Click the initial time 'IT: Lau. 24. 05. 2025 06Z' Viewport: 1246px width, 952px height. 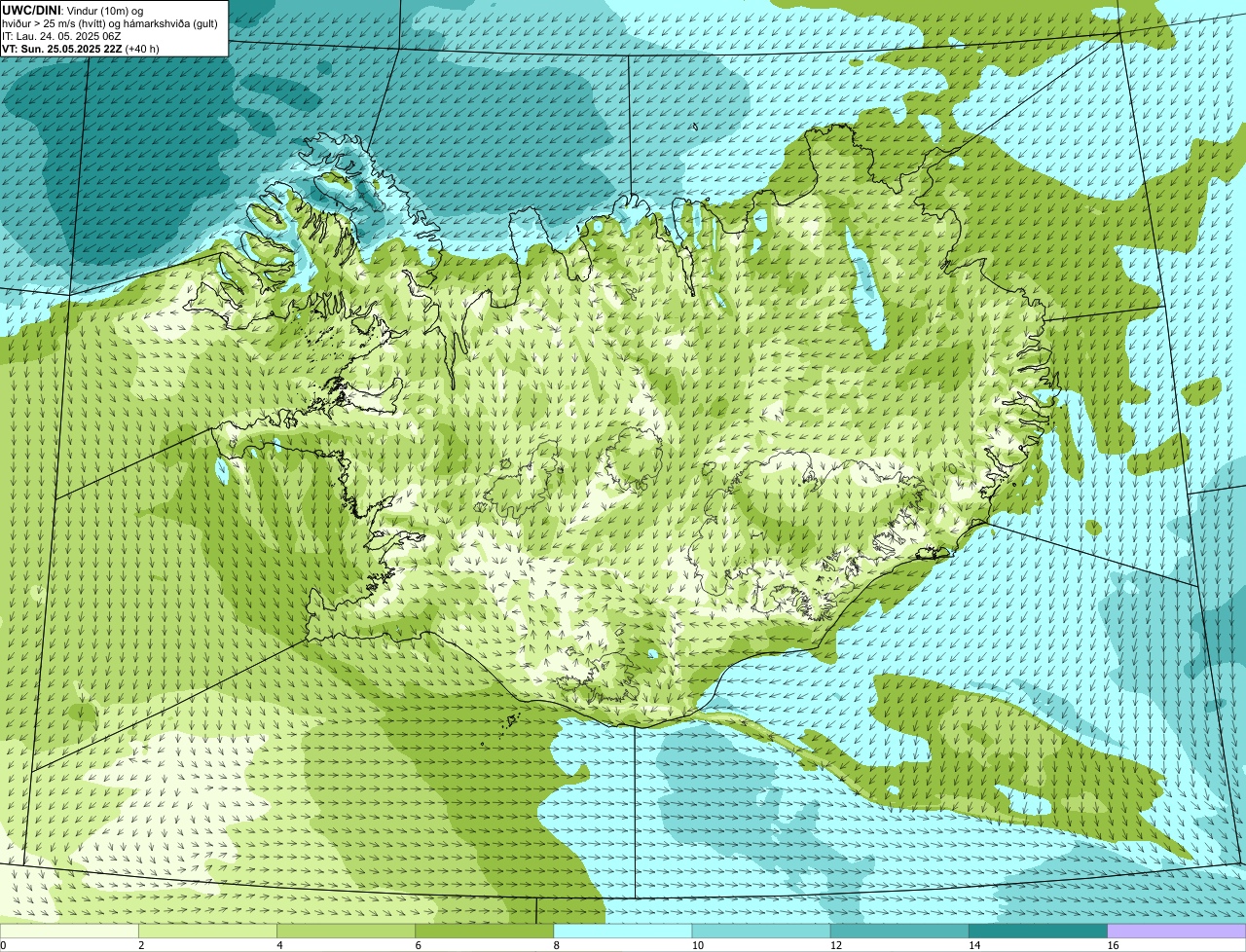click(x=61, y=35)
